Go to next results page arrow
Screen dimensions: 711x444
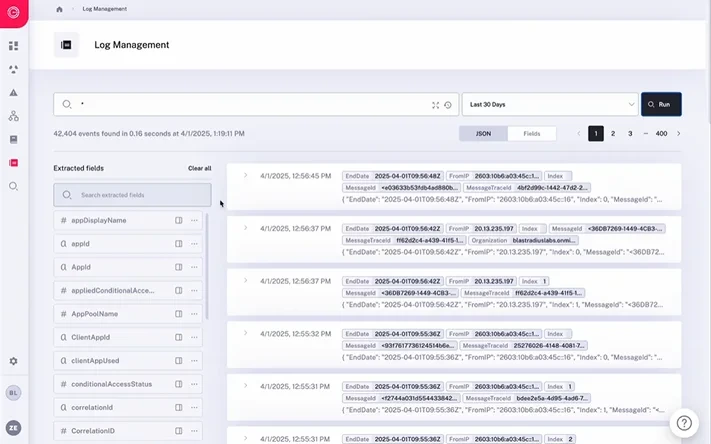pos(679,134)
